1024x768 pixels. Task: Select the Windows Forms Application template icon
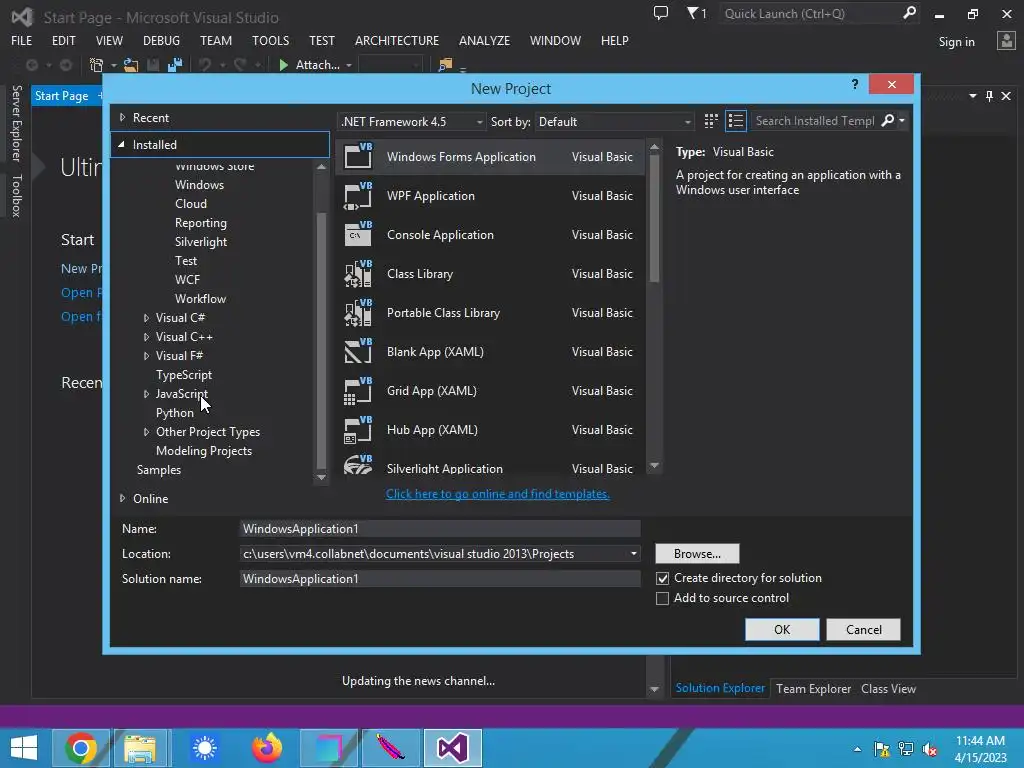pyautogui.click(x=358, y=156)
